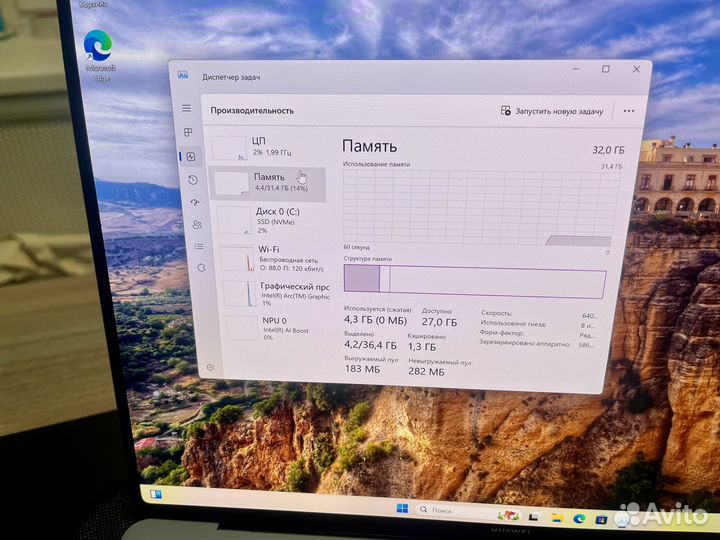Click the 'Память' heading text

click(369, 146)
